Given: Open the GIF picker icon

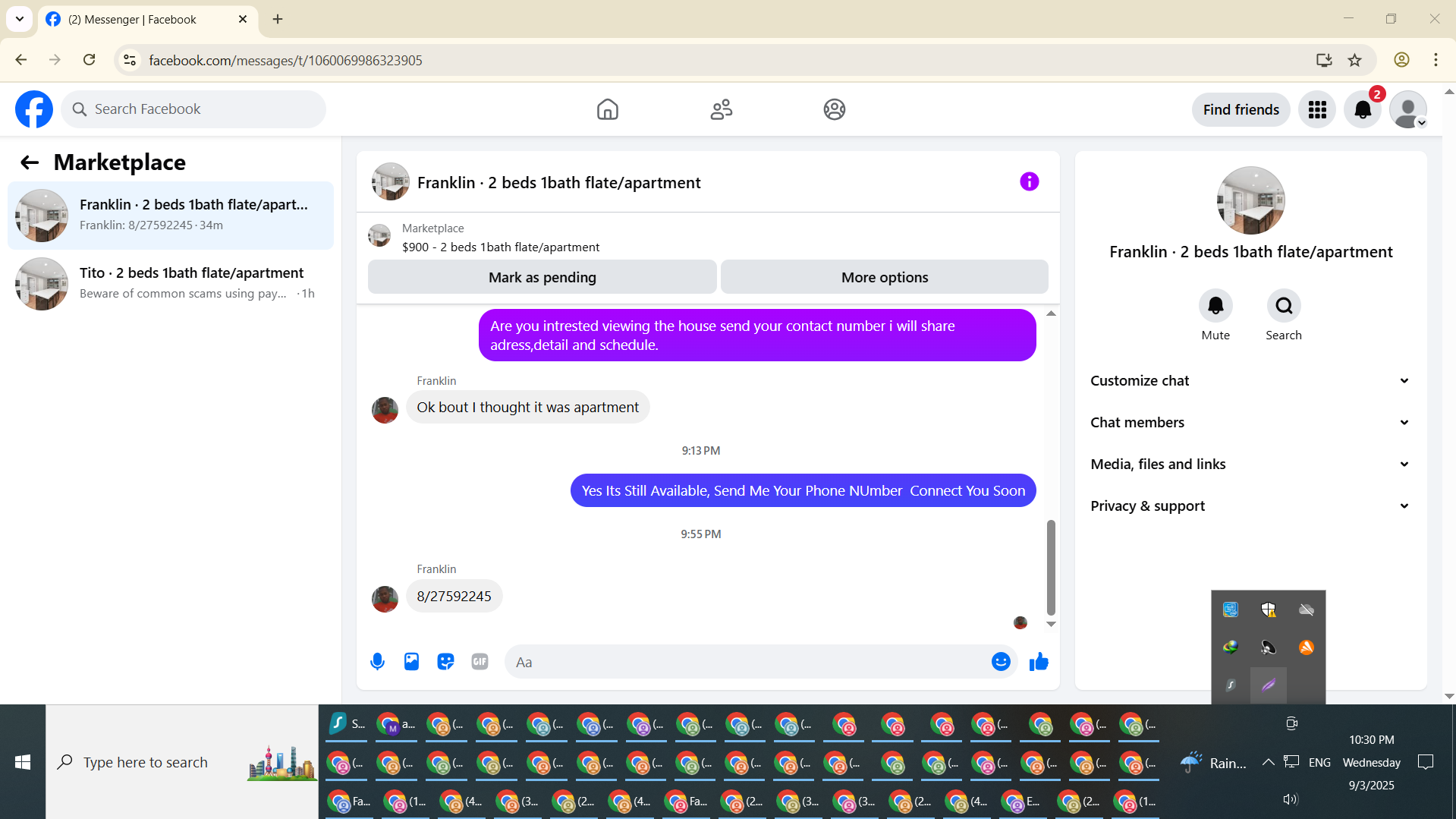Looking at the screenshot, I should [x=480, y=662].
